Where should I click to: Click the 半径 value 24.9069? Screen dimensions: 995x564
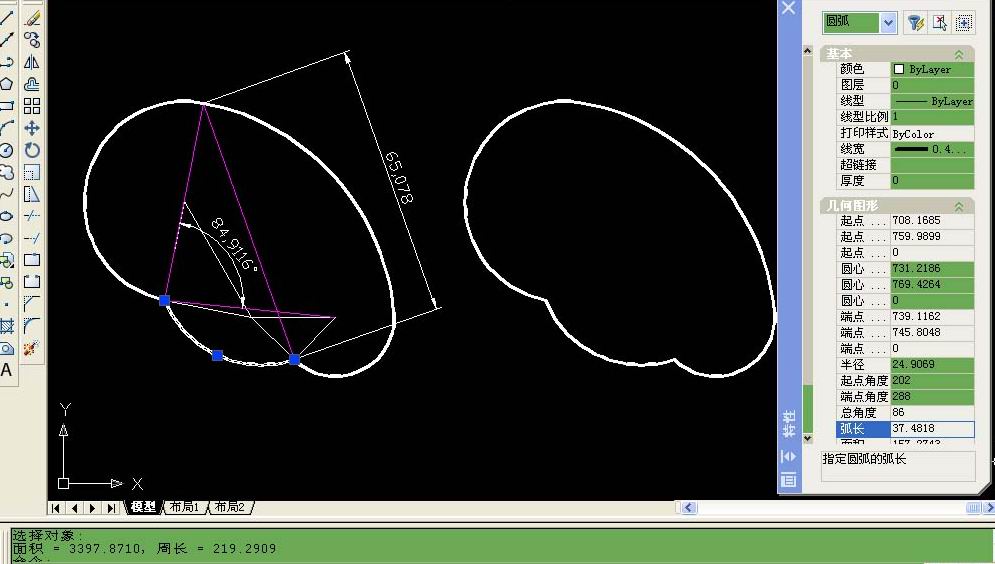932,364
